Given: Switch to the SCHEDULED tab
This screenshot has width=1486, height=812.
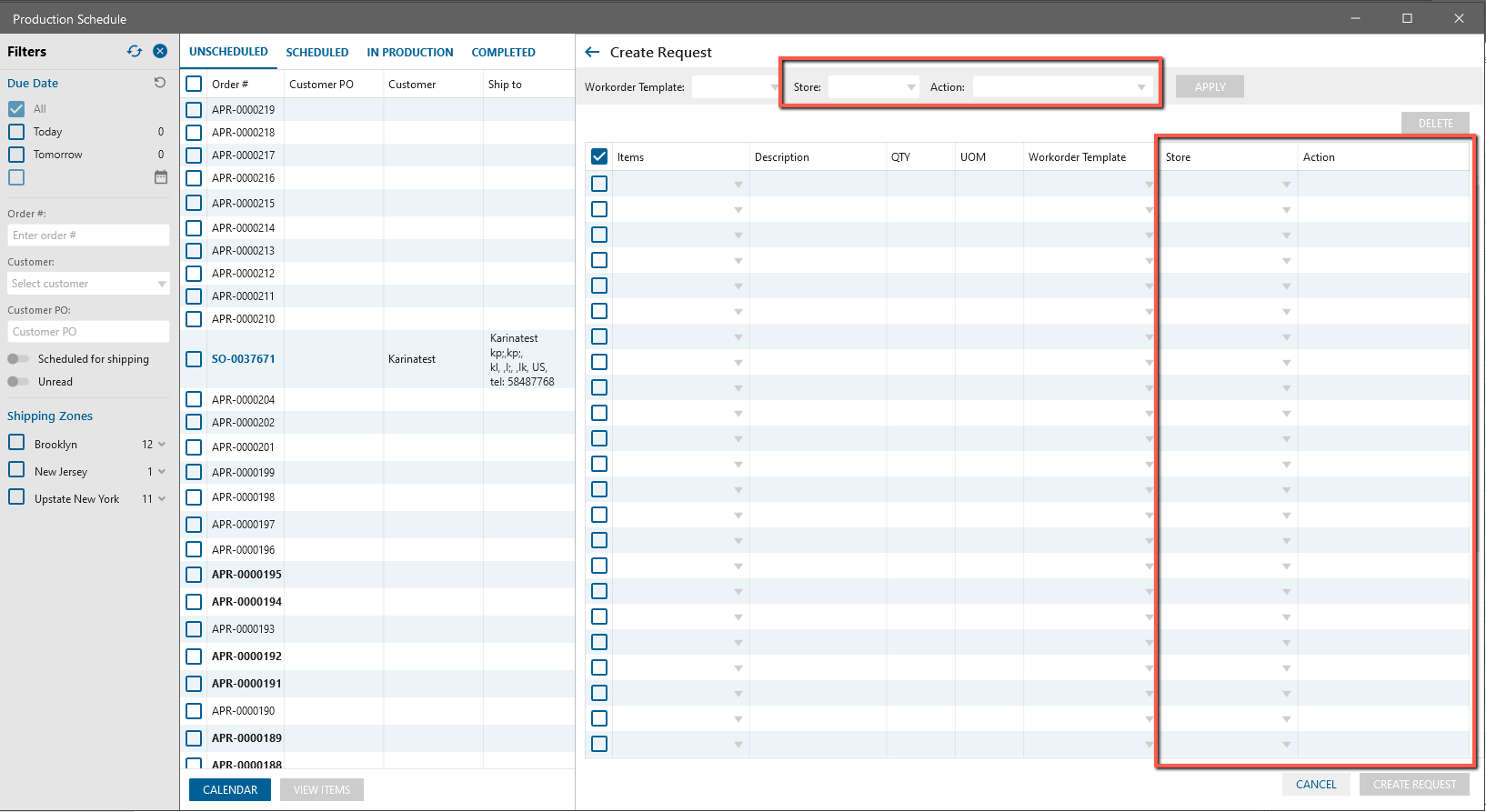Looking at the screenshot, I should coord(317,53).
